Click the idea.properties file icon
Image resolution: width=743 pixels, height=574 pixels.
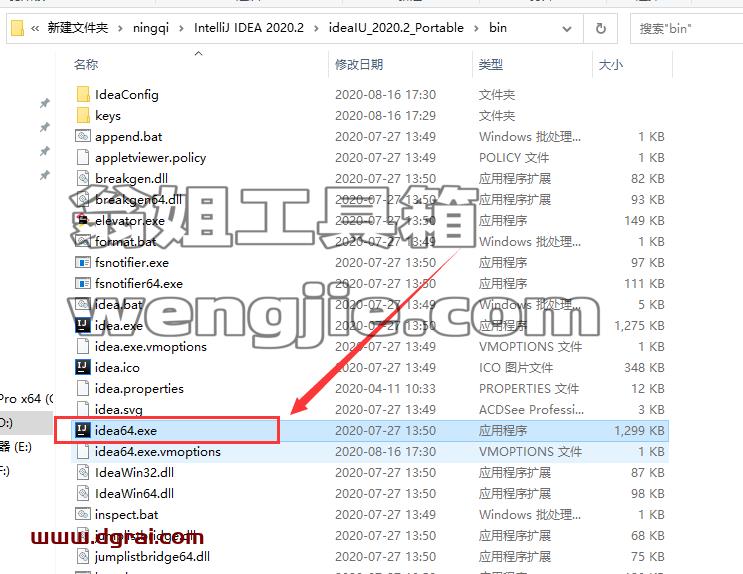pos(83,388)
